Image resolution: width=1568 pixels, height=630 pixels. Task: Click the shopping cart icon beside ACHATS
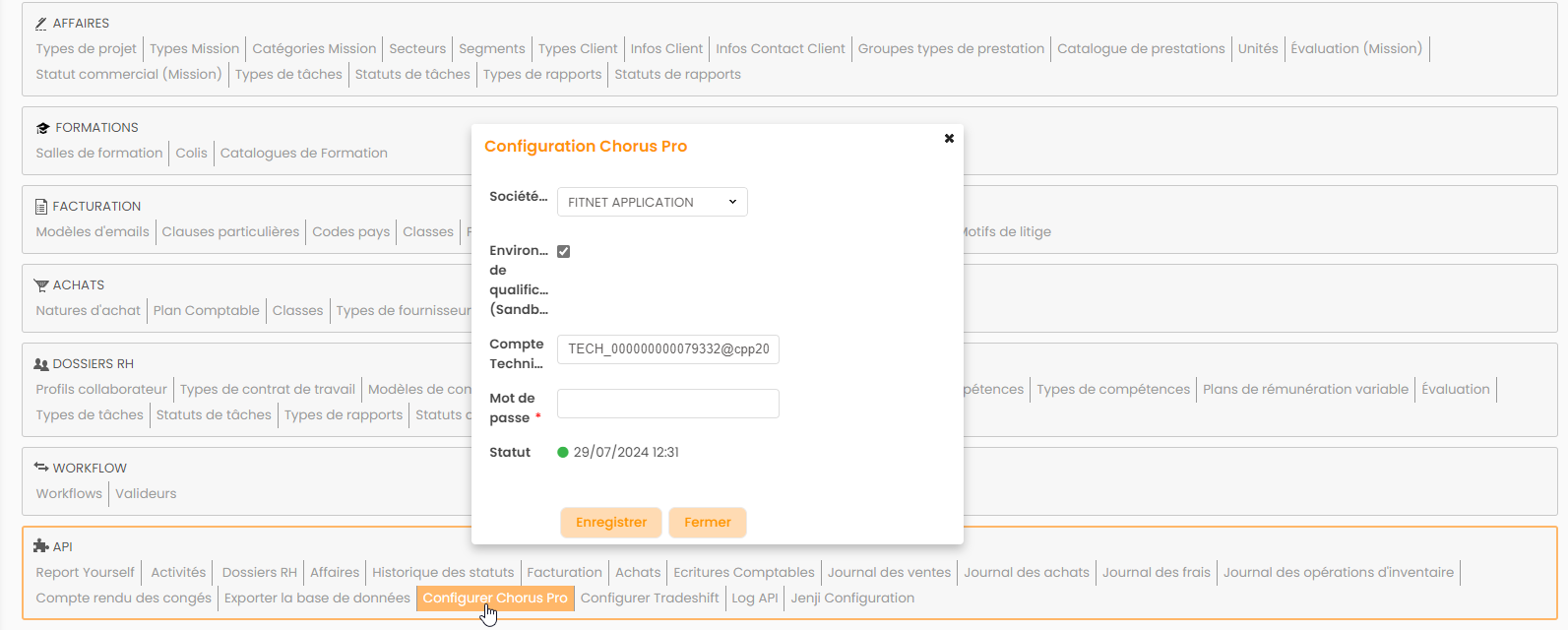pyautogui.click(x=41, y=285)
